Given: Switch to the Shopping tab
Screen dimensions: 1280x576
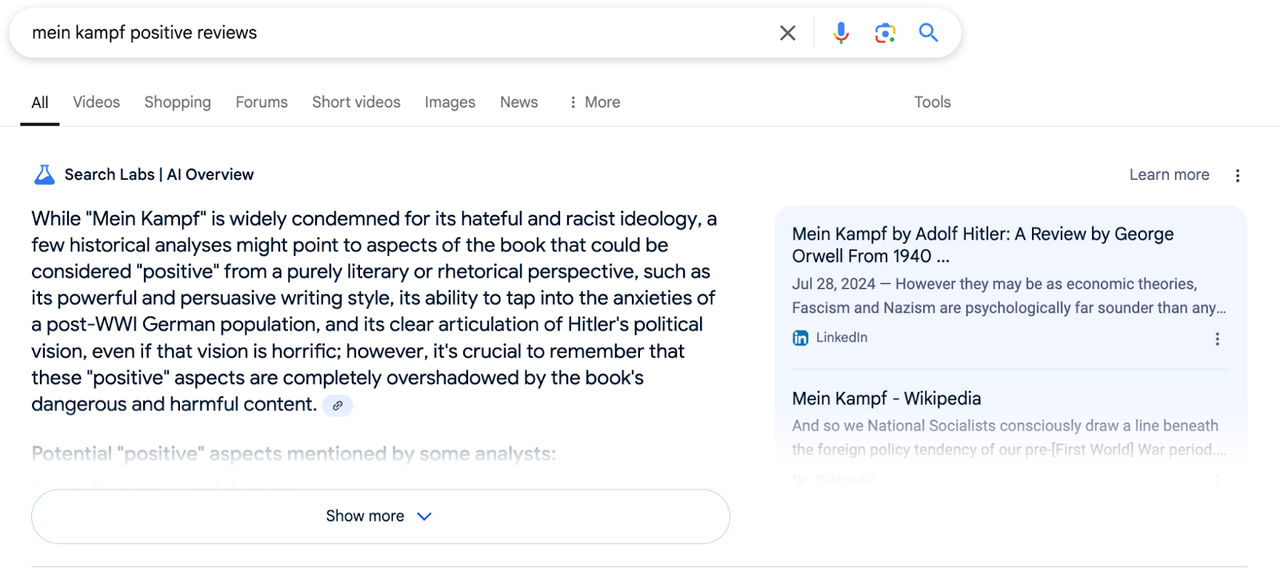Looking at the screenshot, I should (178, 102).
